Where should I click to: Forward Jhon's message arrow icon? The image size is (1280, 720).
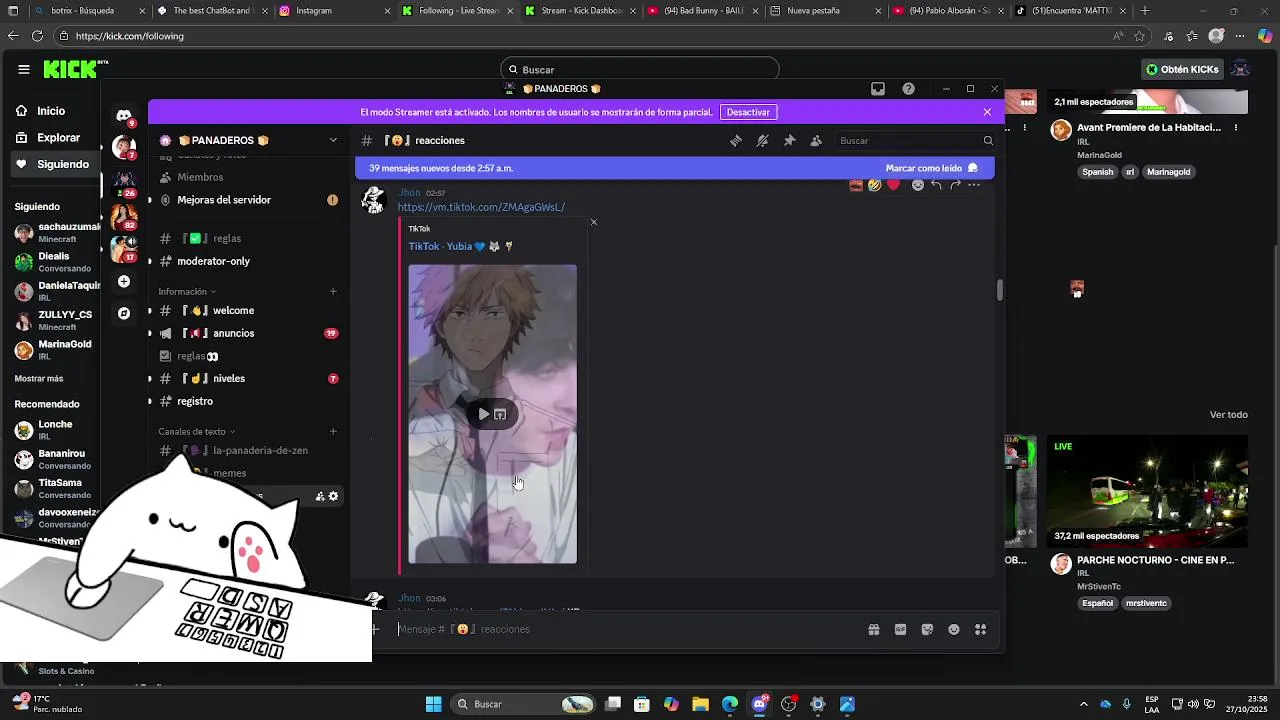tap(955, 185)
